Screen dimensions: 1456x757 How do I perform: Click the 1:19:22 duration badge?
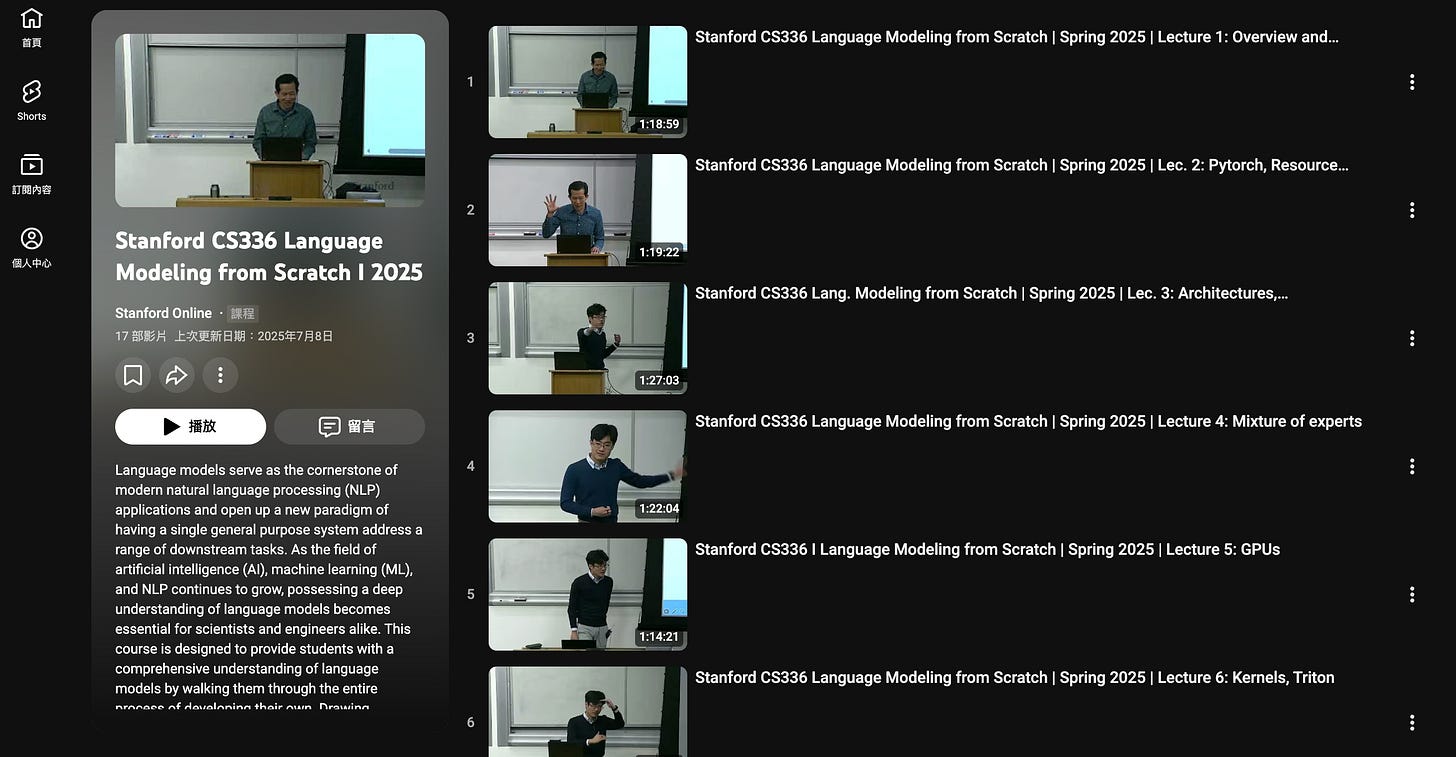click(x=659, y=253)
